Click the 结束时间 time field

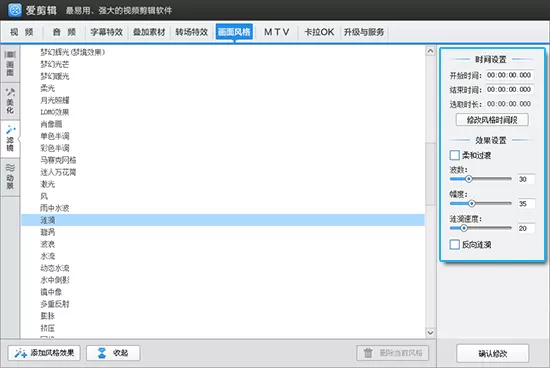(510, 89)
